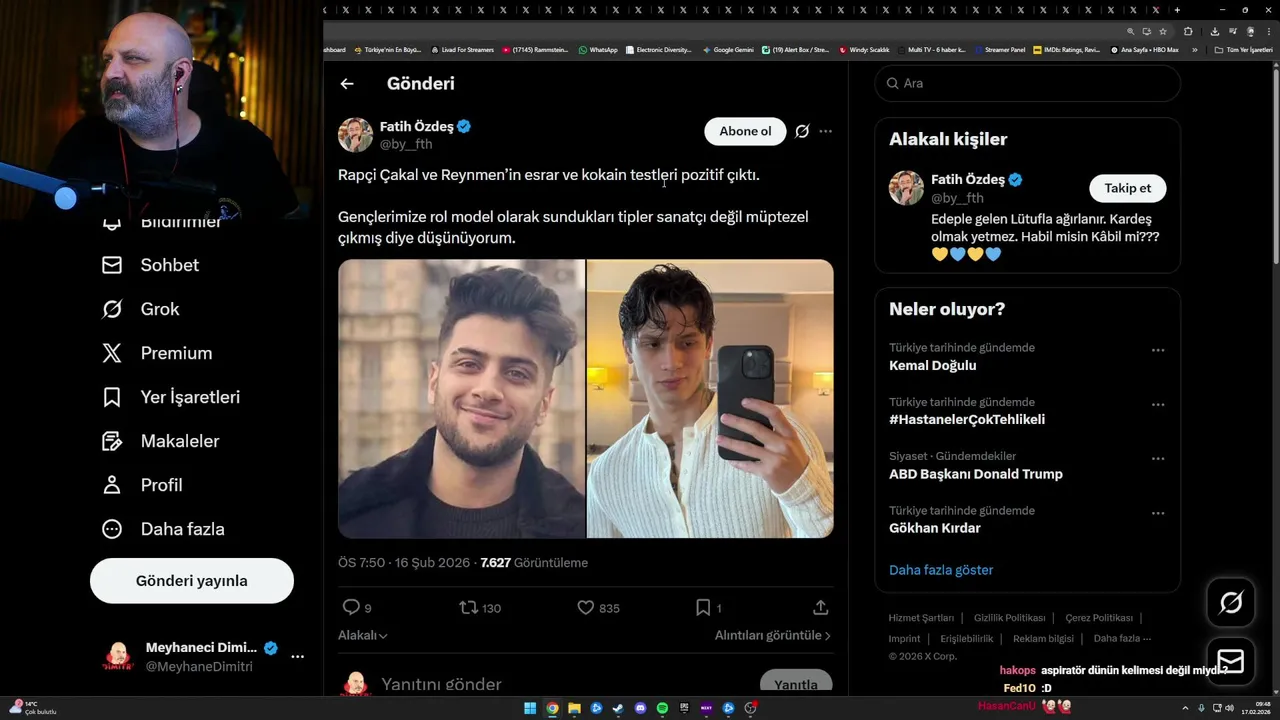Bookmark the post with the bookmark icon
1280x720 pixels.
(703, 607)
